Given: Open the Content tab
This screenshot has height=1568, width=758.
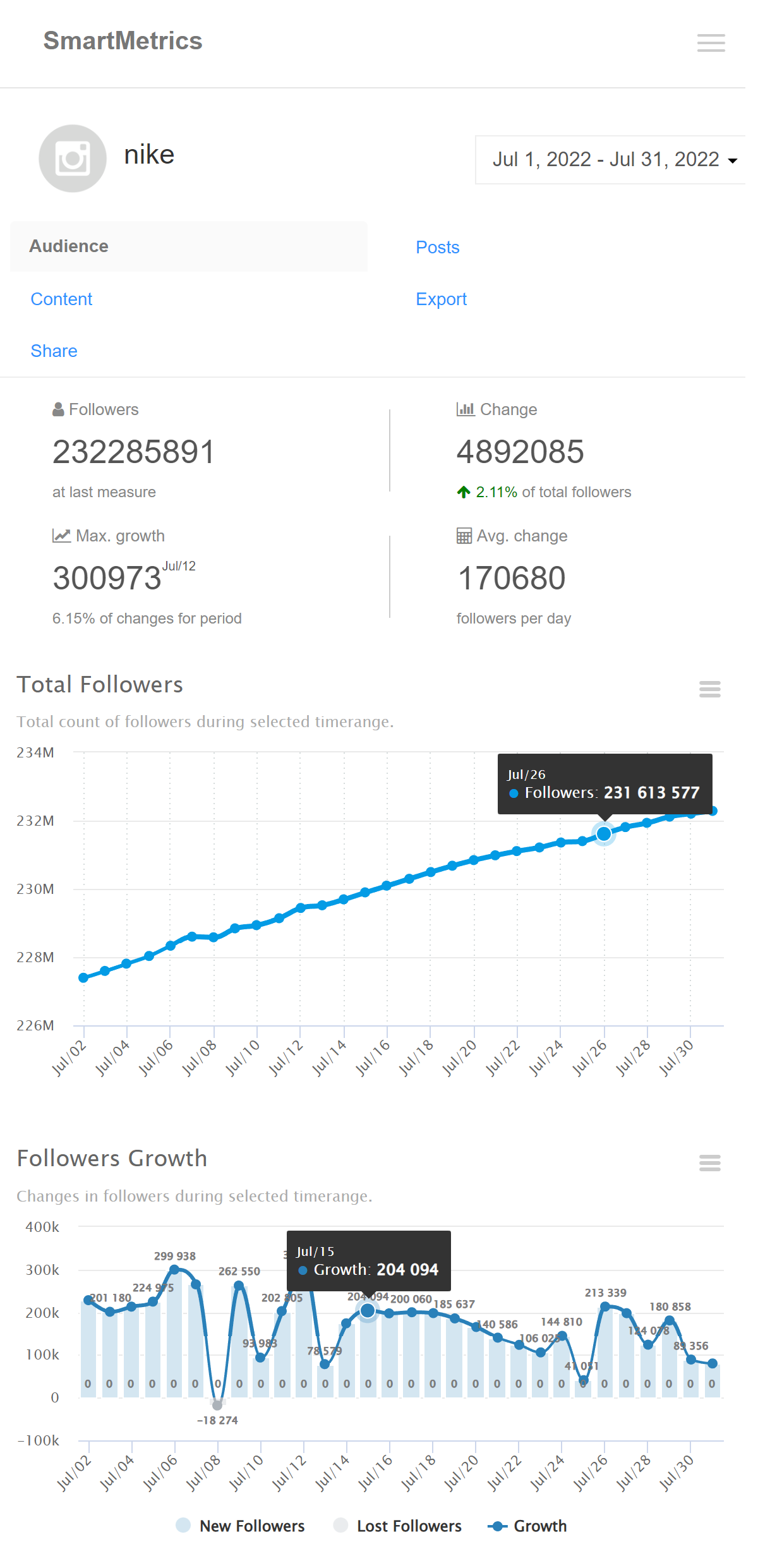Looking at the screenshot, I should [61, 299].
